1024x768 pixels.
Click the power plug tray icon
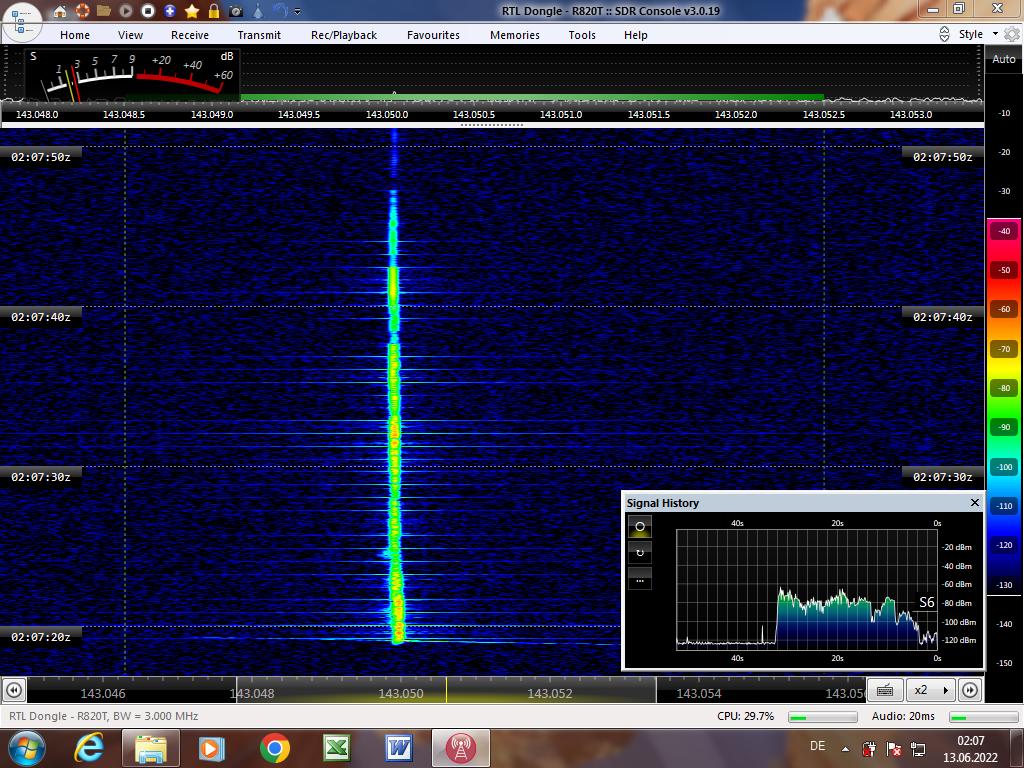pos(869,748)
